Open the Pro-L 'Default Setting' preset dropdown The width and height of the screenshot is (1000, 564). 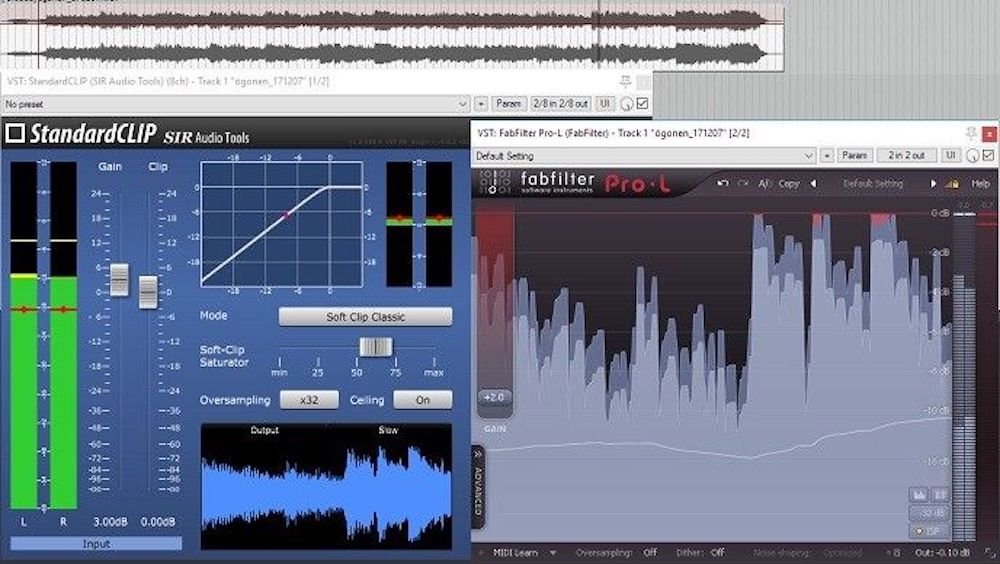[808, 156]
